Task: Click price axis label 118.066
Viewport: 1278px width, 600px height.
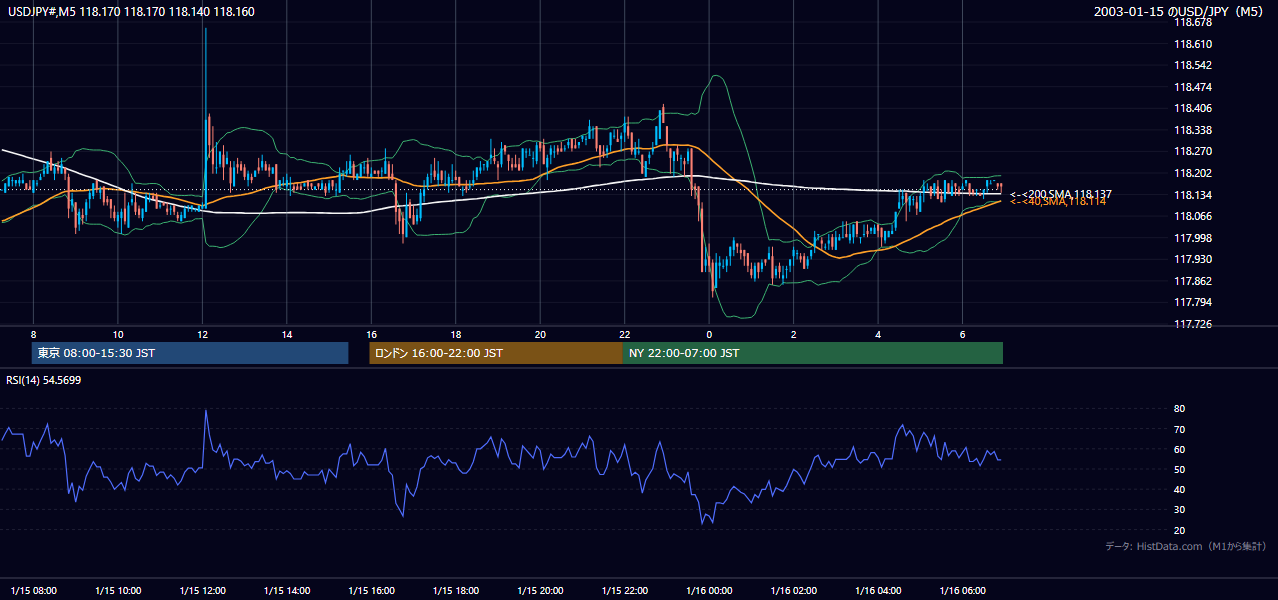Action: [1192, 216]
